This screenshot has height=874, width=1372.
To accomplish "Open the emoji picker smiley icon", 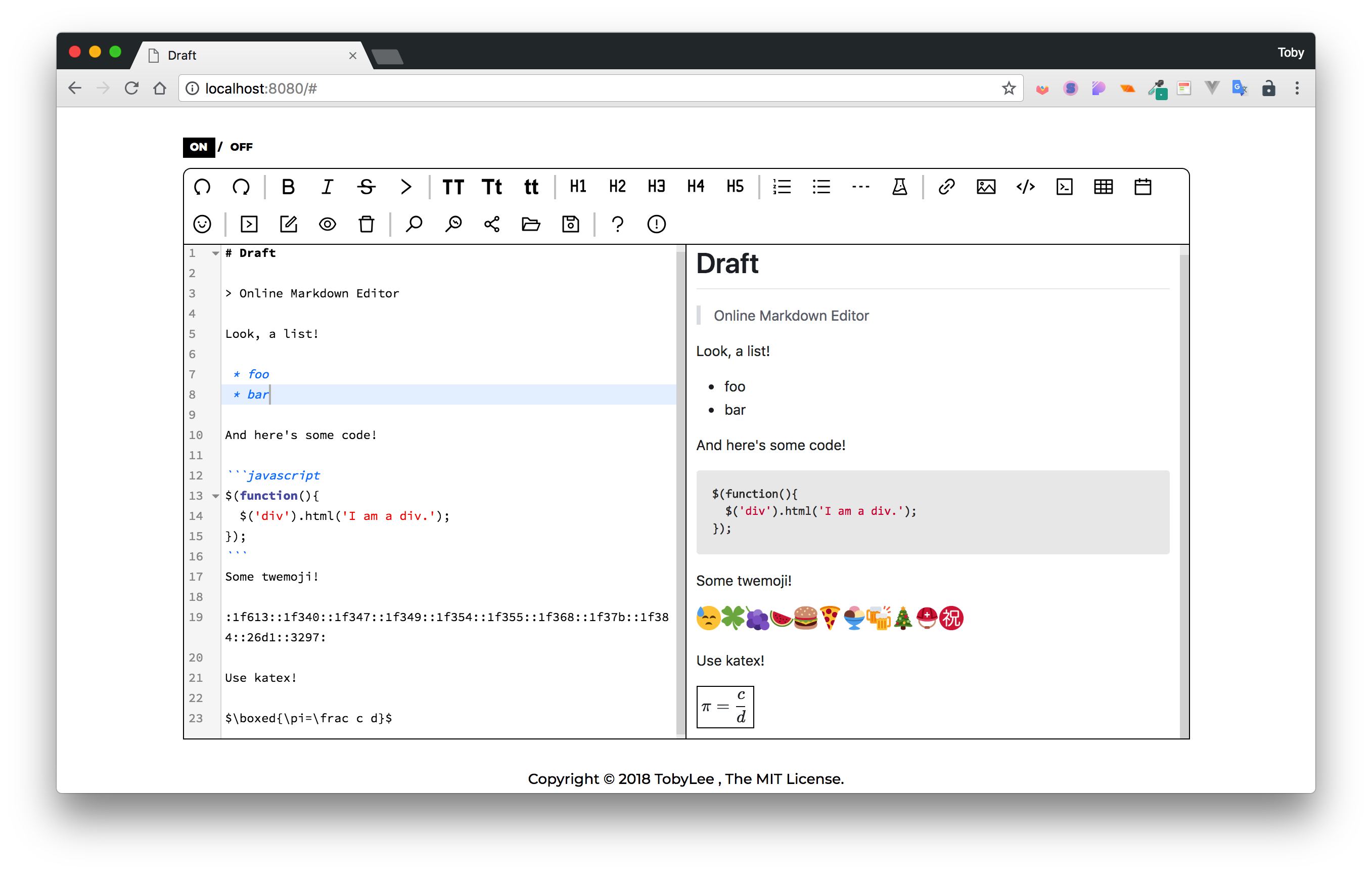I will pyautogui.click(x=202, y=224).
